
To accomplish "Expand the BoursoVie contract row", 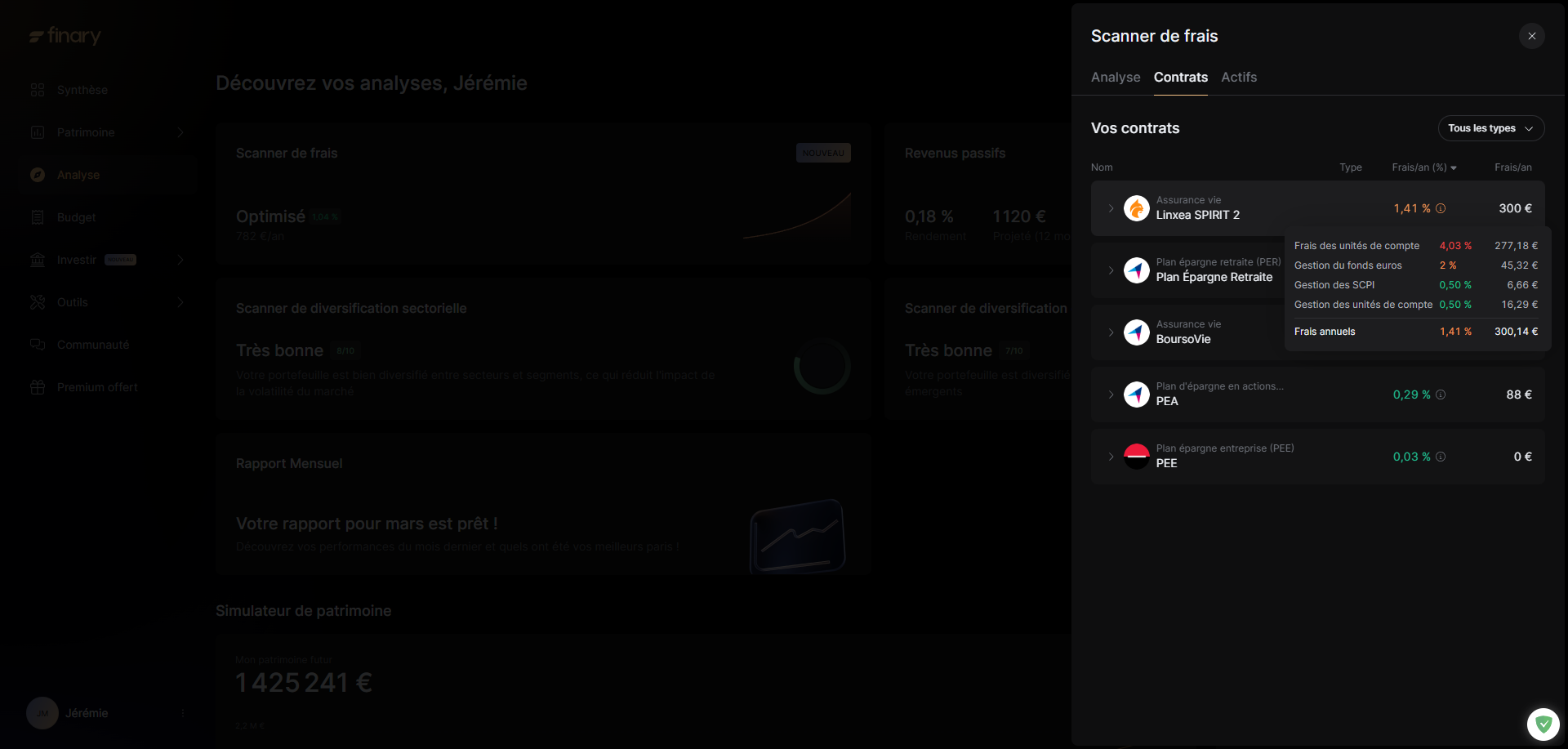I will (1111, 332).
